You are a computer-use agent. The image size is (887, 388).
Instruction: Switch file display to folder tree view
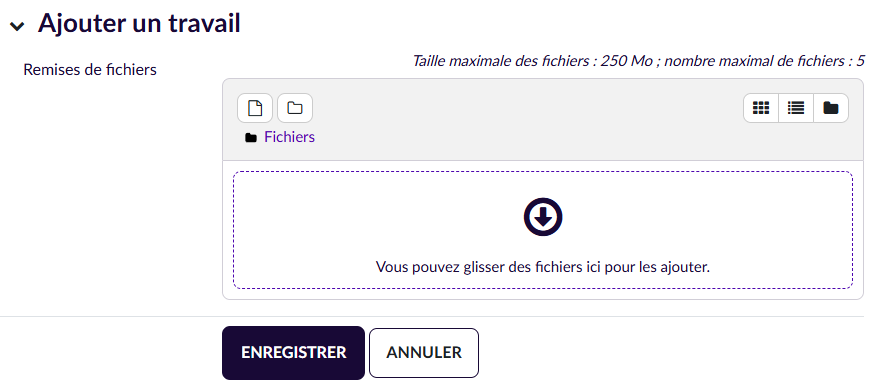click(x=831, y=108)
